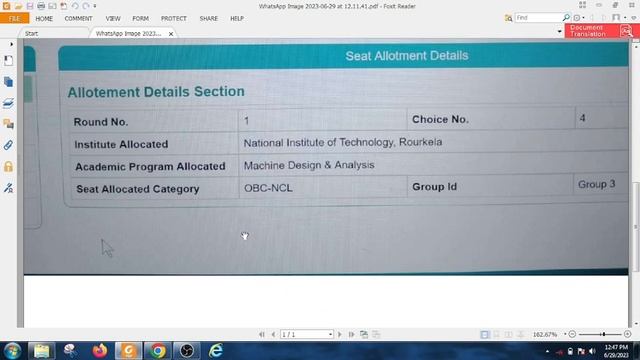Go to first page button

(x=262, y=334)
